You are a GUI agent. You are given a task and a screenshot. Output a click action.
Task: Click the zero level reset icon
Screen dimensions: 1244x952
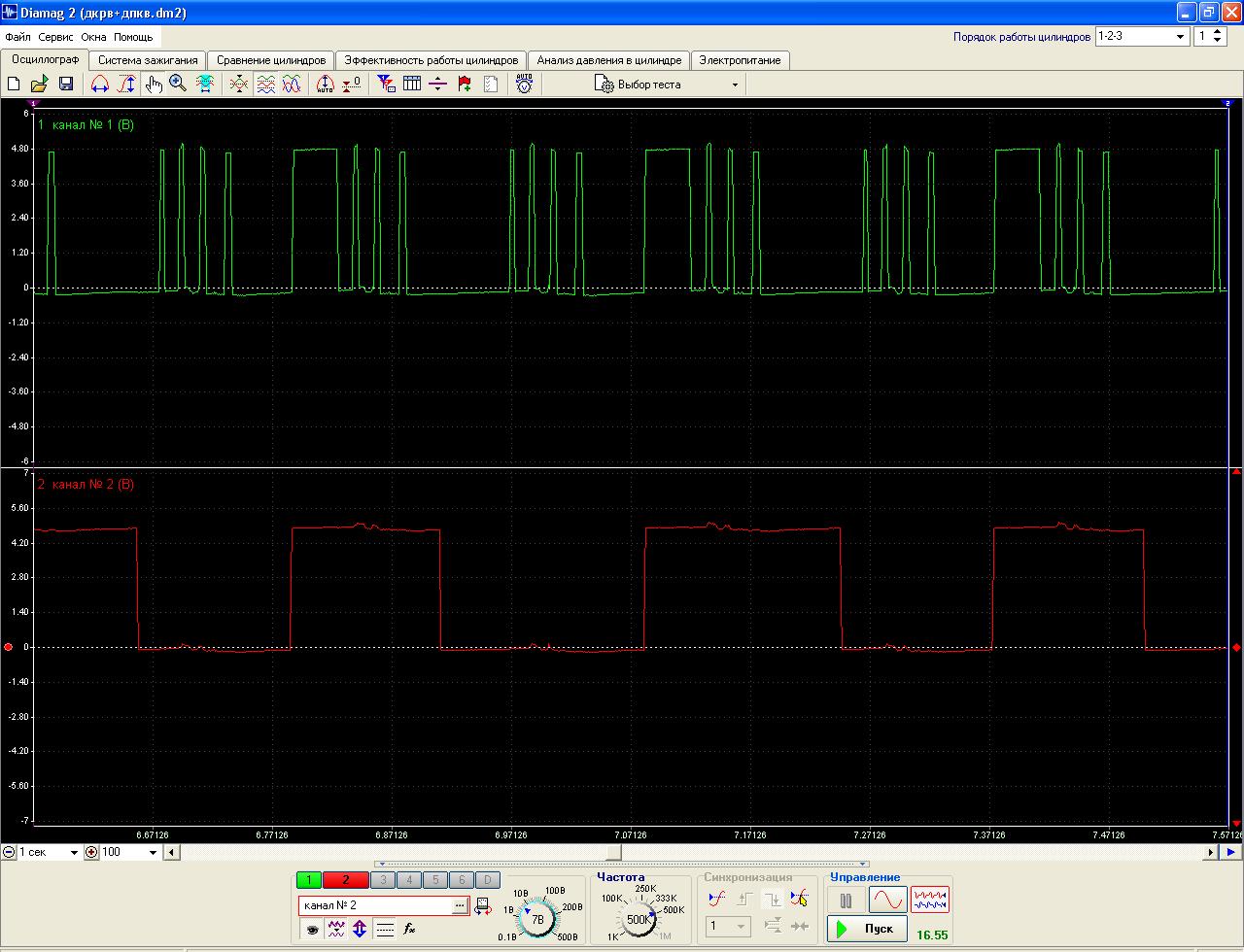[352, 85]
